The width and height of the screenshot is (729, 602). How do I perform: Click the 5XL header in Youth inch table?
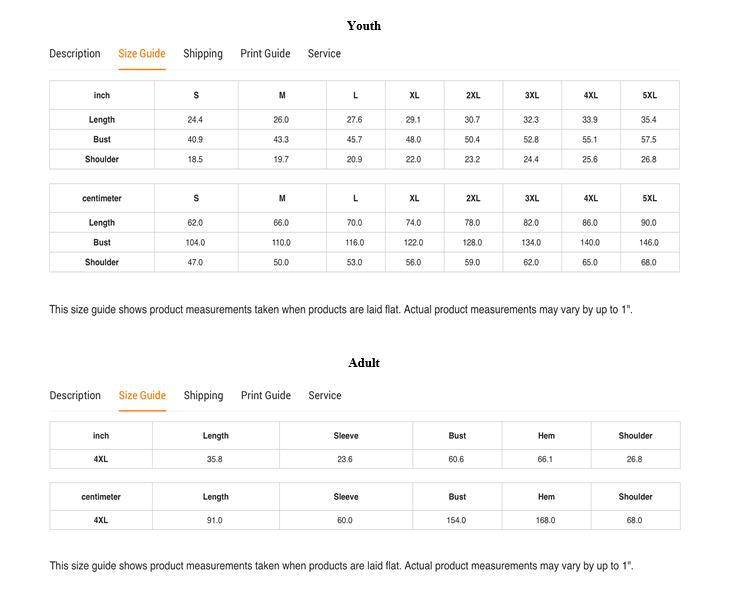pyautogui.click(x=650, y=96)
